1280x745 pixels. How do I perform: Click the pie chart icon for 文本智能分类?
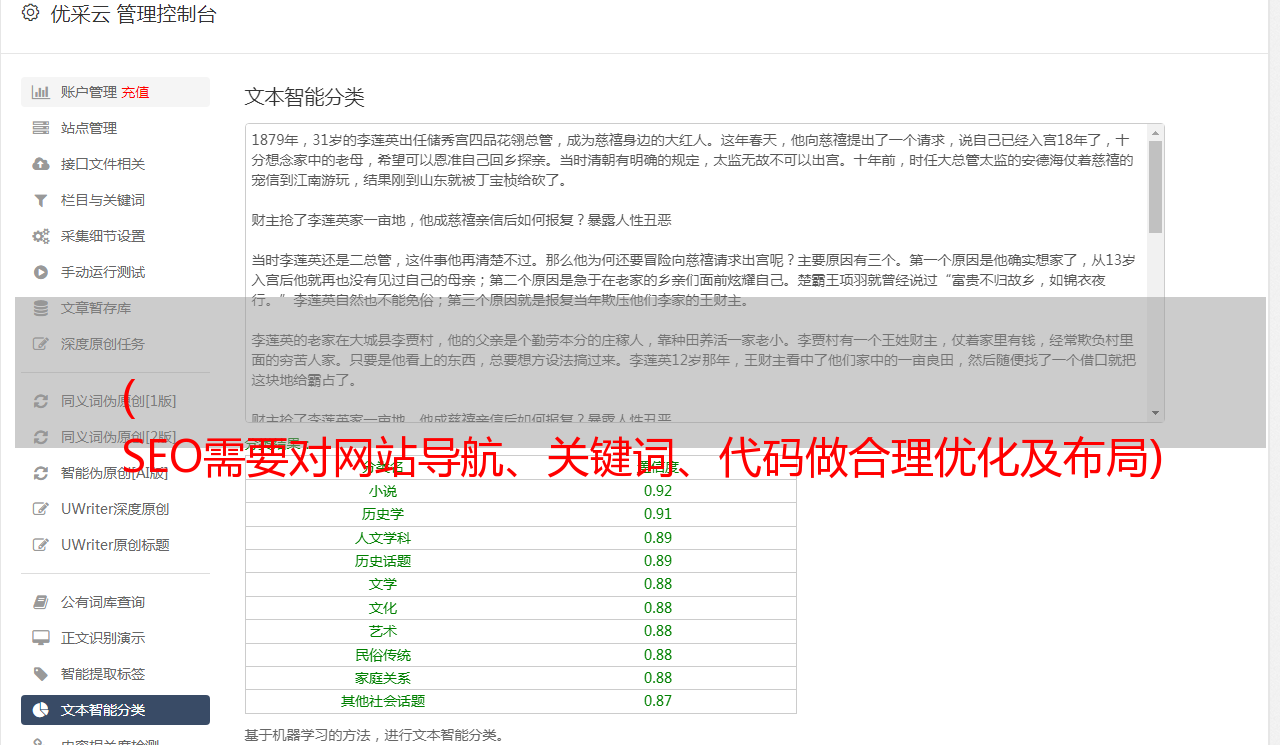tap(40, 710)
